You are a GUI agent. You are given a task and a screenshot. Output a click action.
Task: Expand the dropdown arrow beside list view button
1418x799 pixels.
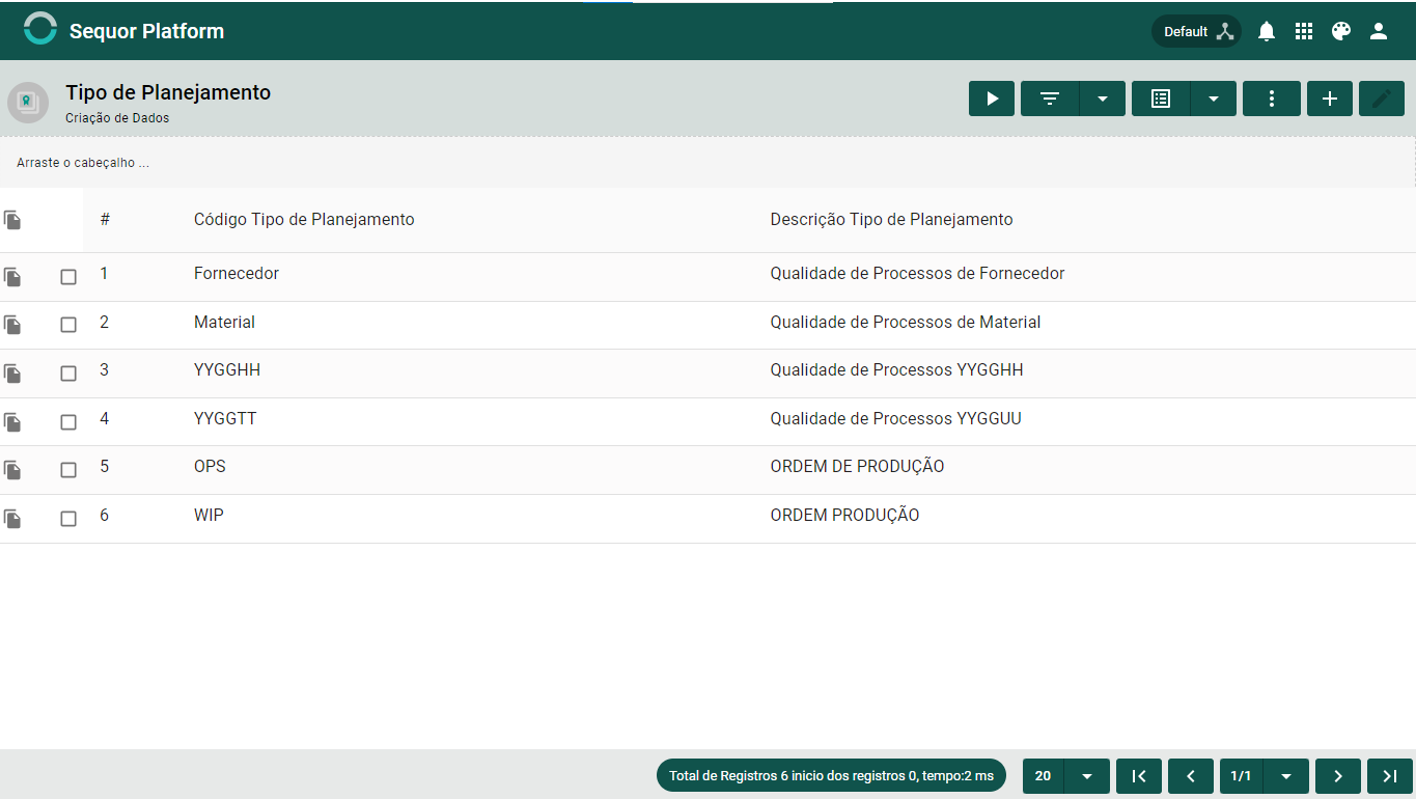coord(1214,99)
